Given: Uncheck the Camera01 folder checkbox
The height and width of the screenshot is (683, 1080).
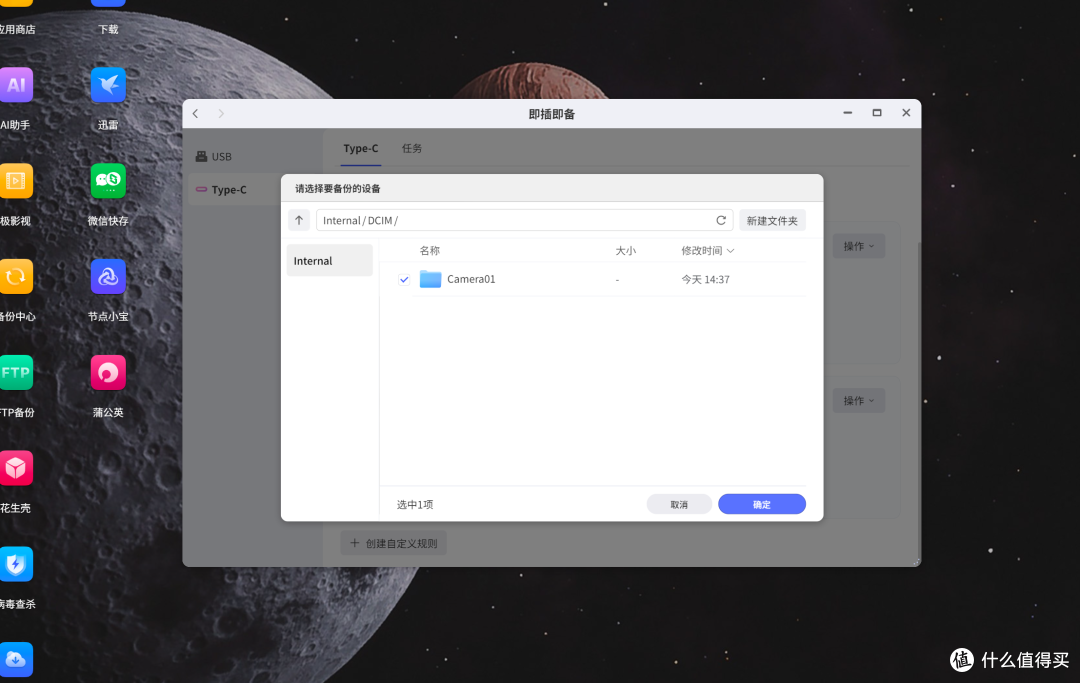Looking at the screenshot, I should pos(404,280).
